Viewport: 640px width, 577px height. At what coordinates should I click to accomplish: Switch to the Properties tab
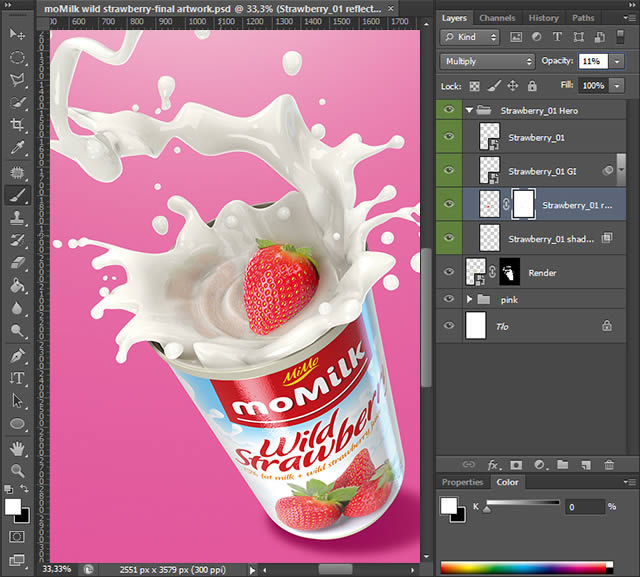tap(462, 482)
